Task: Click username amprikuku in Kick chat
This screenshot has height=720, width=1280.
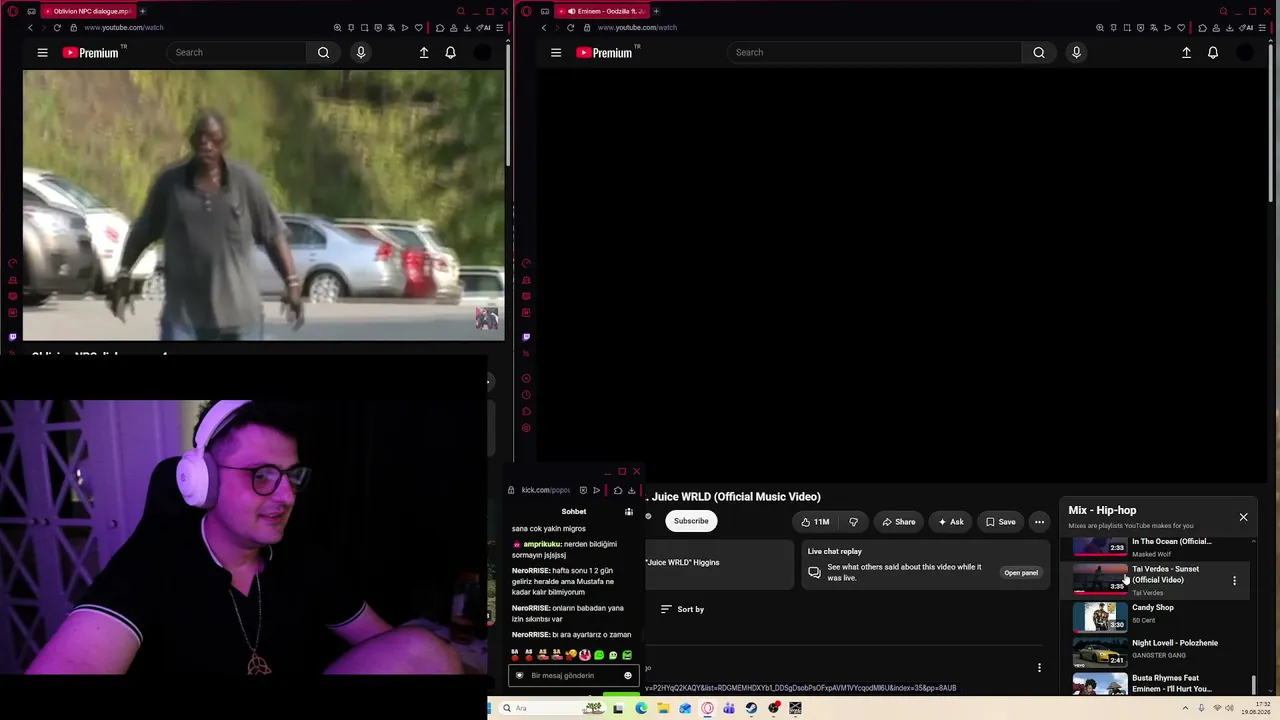Action: point(543,544)
